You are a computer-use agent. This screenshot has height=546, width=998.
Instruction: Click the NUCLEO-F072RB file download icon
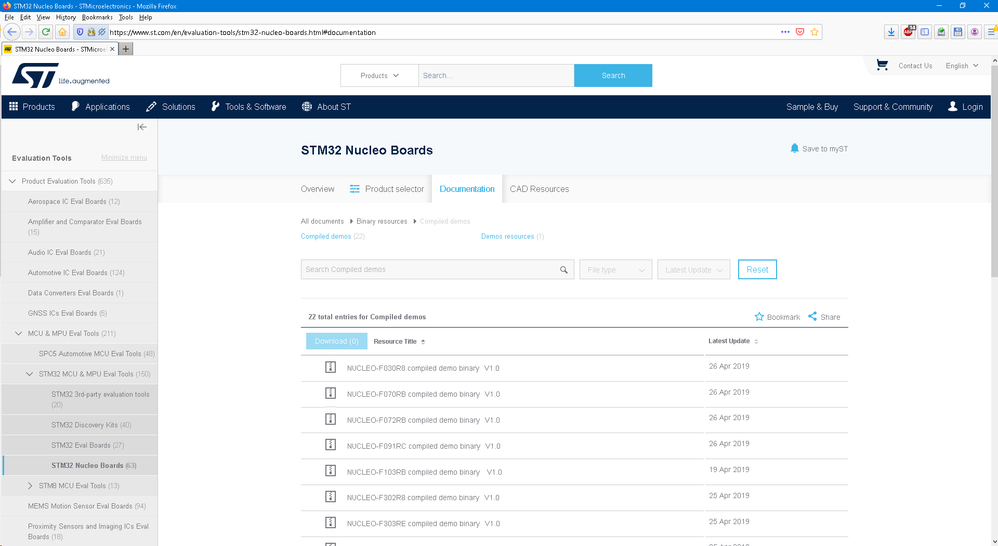point(330,419)
